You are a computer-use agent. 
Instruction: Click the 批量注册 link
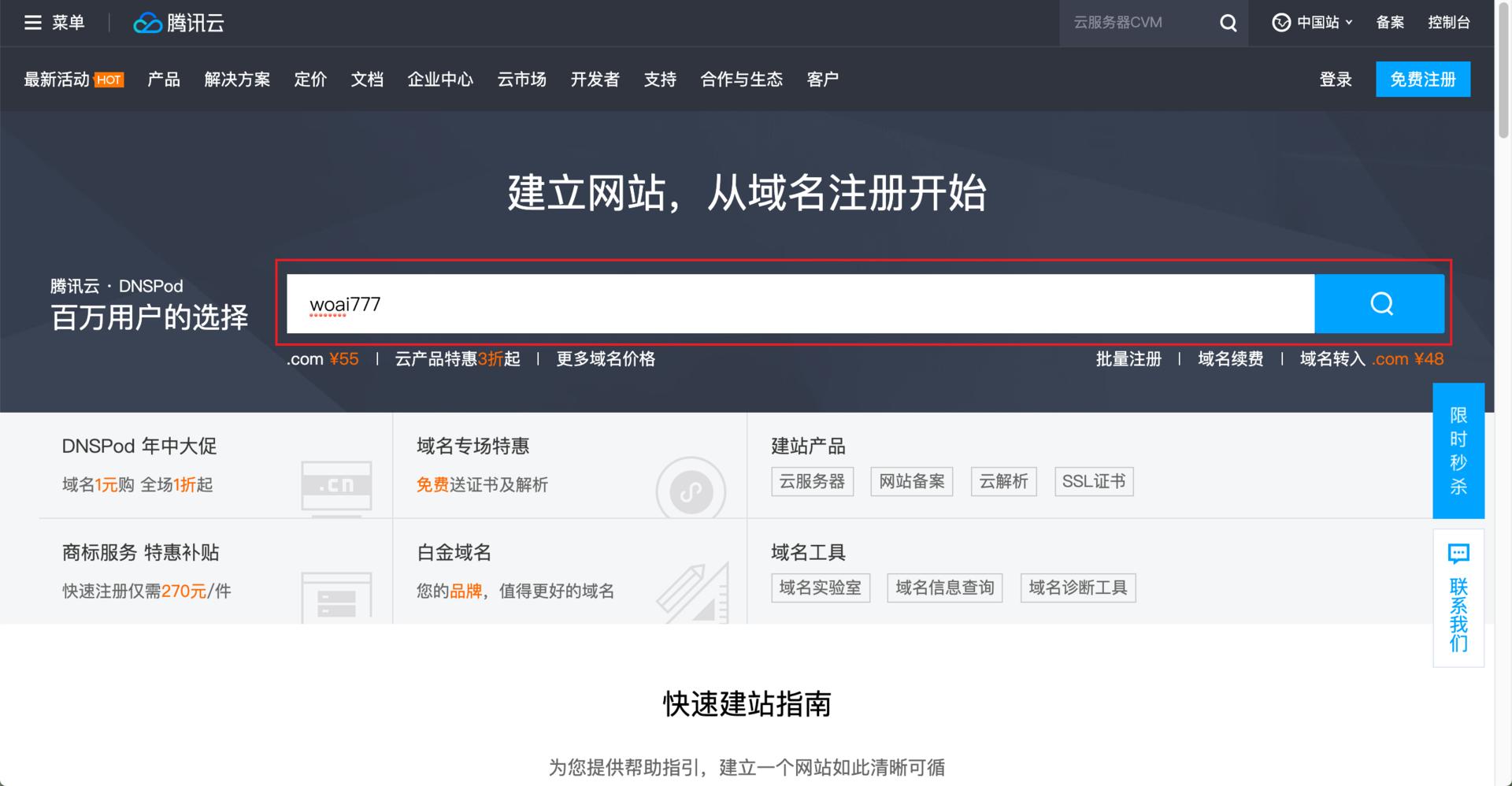tap(1128, 359)
